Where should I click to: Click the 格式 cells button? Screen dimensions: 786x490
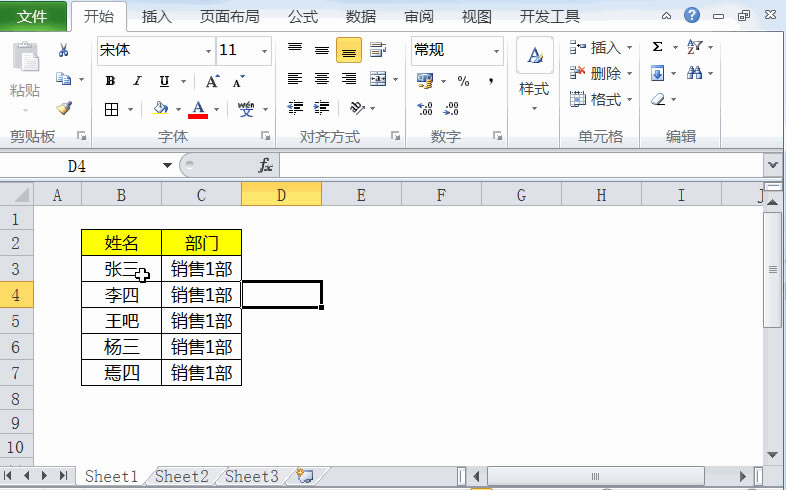click(x=601, y=100)
